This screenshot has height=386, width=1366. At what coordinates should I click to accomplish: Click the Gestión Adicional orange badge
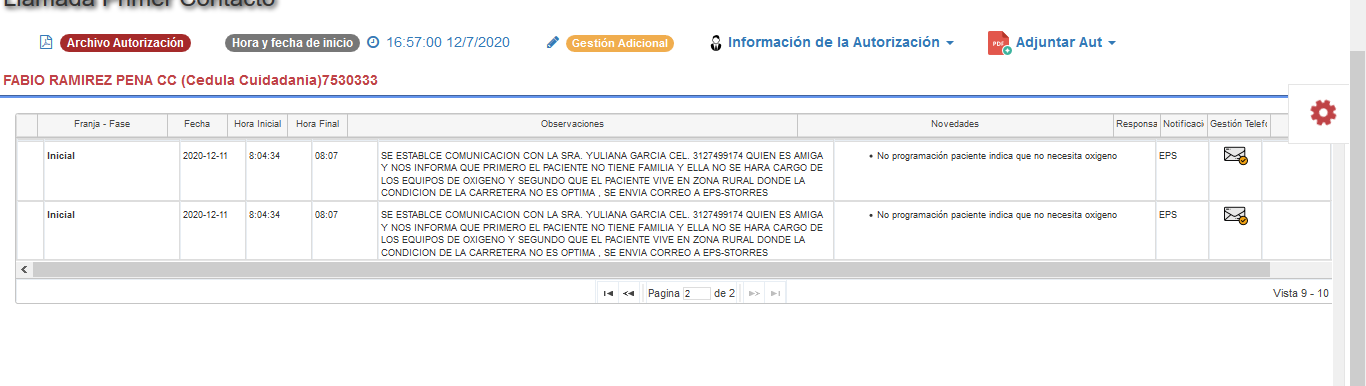point(620,44)
